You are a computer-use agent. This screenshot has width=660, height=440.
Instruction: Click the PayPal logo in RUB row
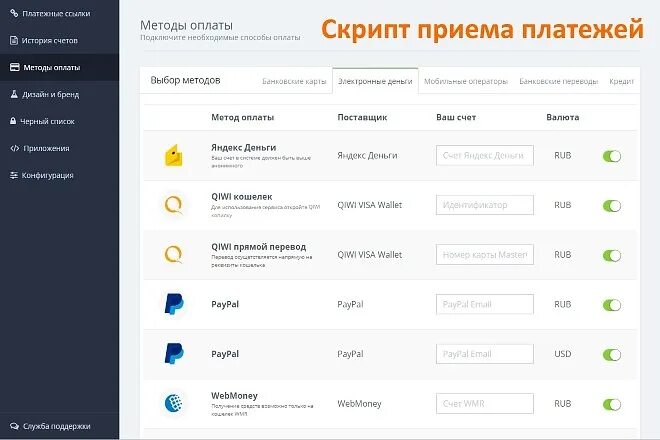pos(173,304)
